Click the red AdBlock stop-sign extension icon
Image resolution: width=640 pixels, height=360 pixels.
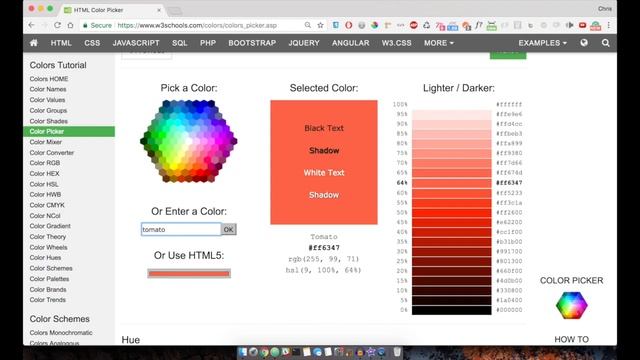[413, 25]
